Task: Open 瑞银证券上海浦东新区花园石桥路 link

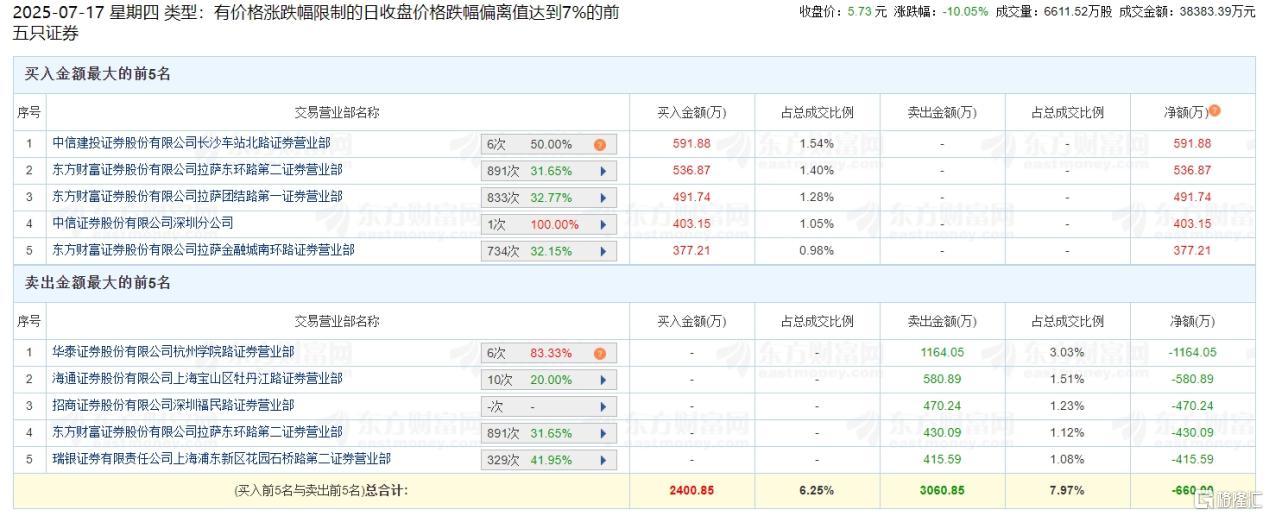Action: (x=221, y=459)
